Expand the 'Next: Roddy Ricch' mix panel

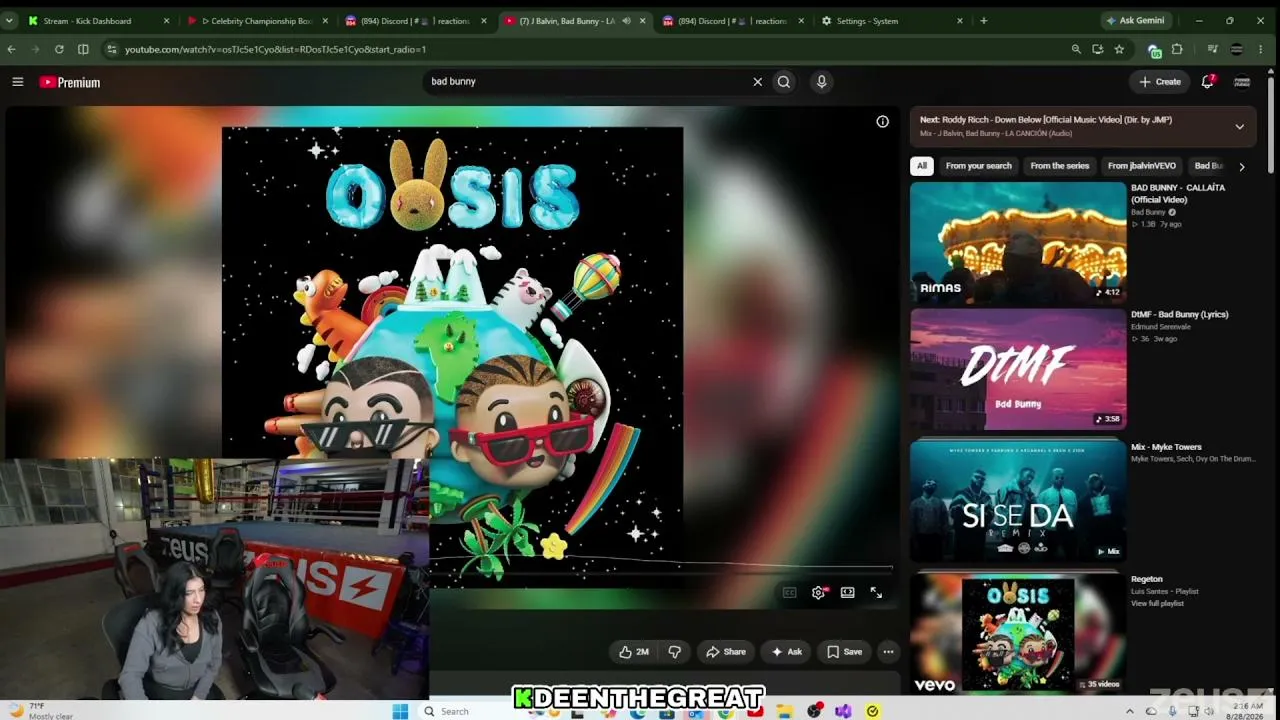[1239, 127]
